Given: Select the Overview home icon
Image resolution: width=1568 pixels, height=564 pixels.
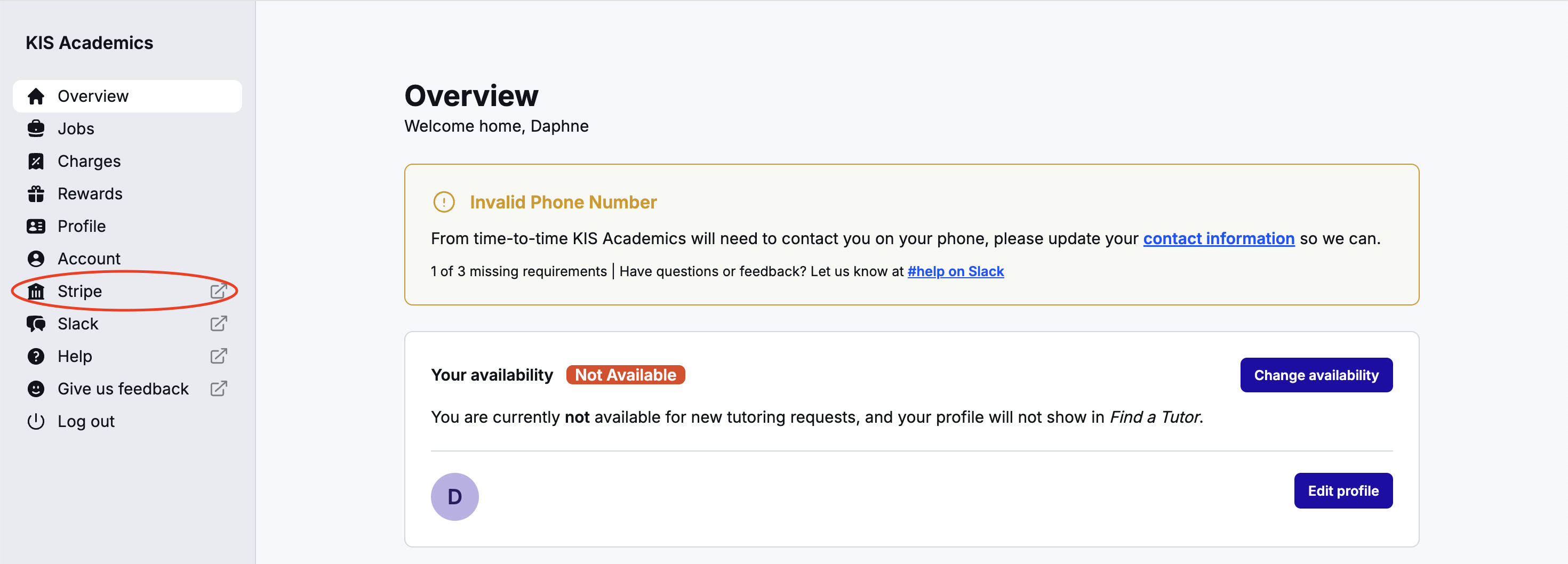Looking at the screenshot, I should pos(36,95).
